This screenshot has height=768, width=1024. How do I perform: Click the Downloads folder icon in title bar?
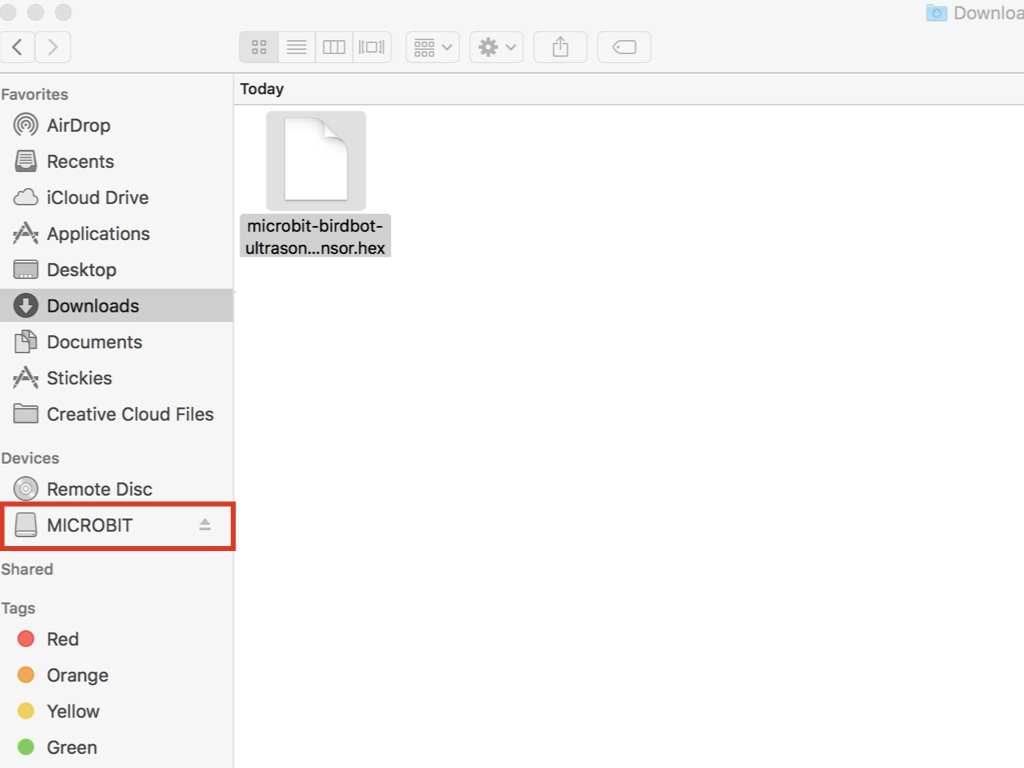936,13
